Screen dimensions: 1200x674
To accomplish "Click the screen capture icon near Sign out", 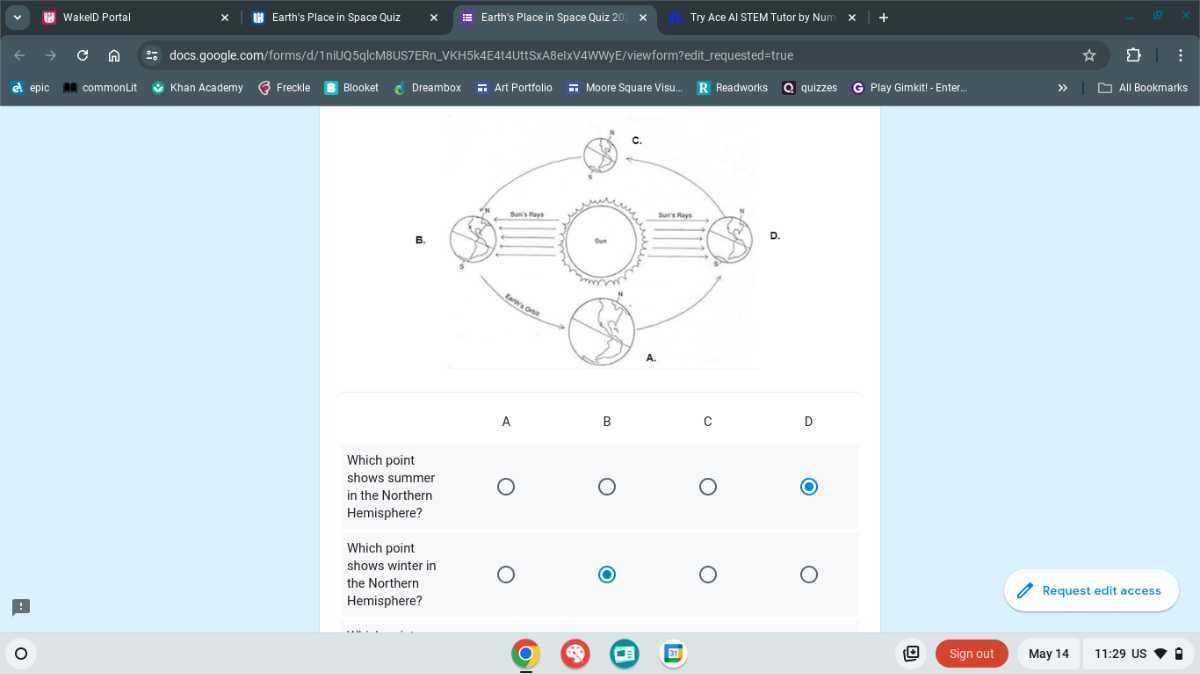I will (911, 653).
